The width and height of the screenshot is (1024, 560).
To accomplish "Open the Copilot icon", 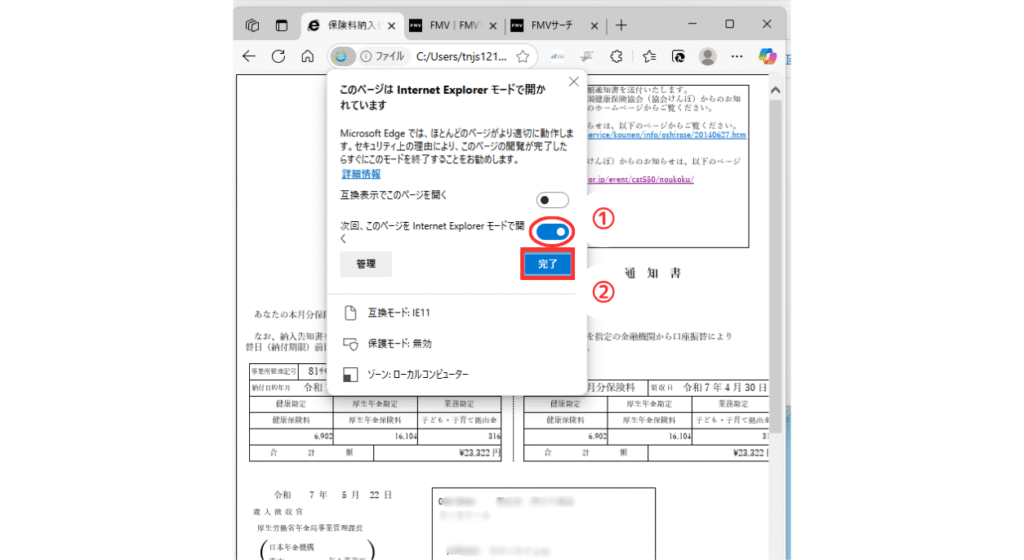I will tap(767, 57).
